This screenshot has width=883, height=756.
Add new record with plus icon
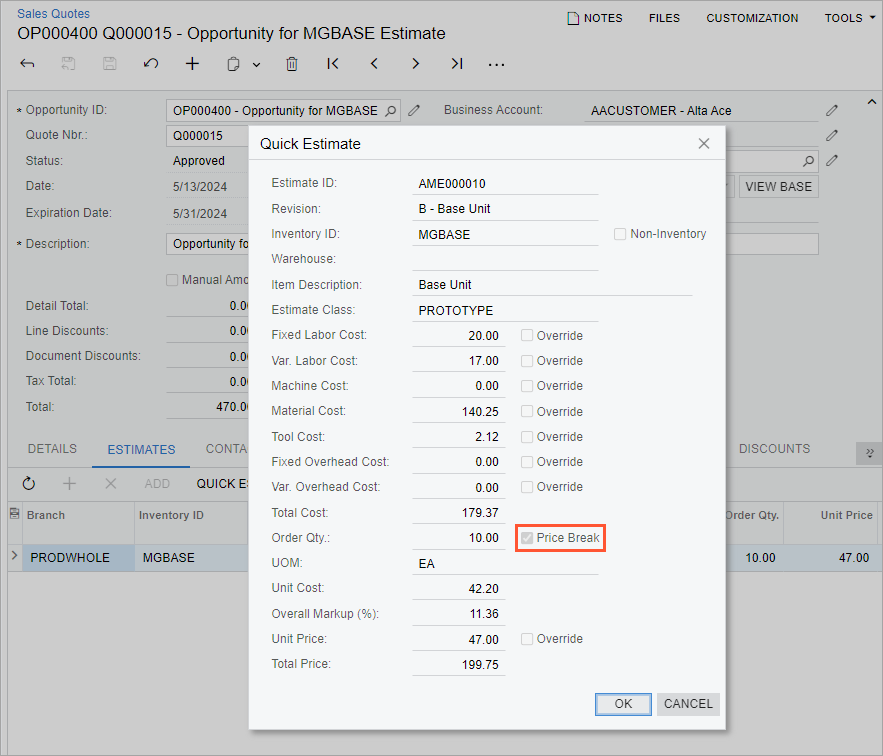click(193, 64)
